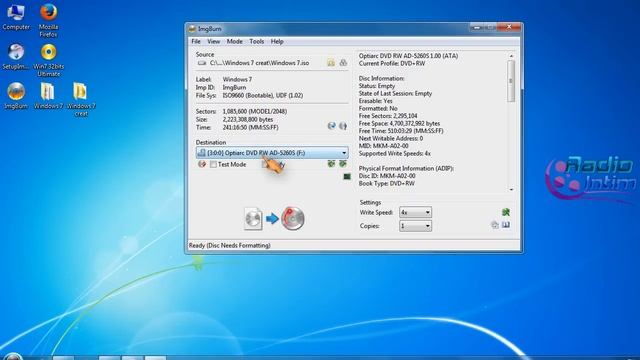Click the eject tray icon under Destination

[x=342, y=164]
